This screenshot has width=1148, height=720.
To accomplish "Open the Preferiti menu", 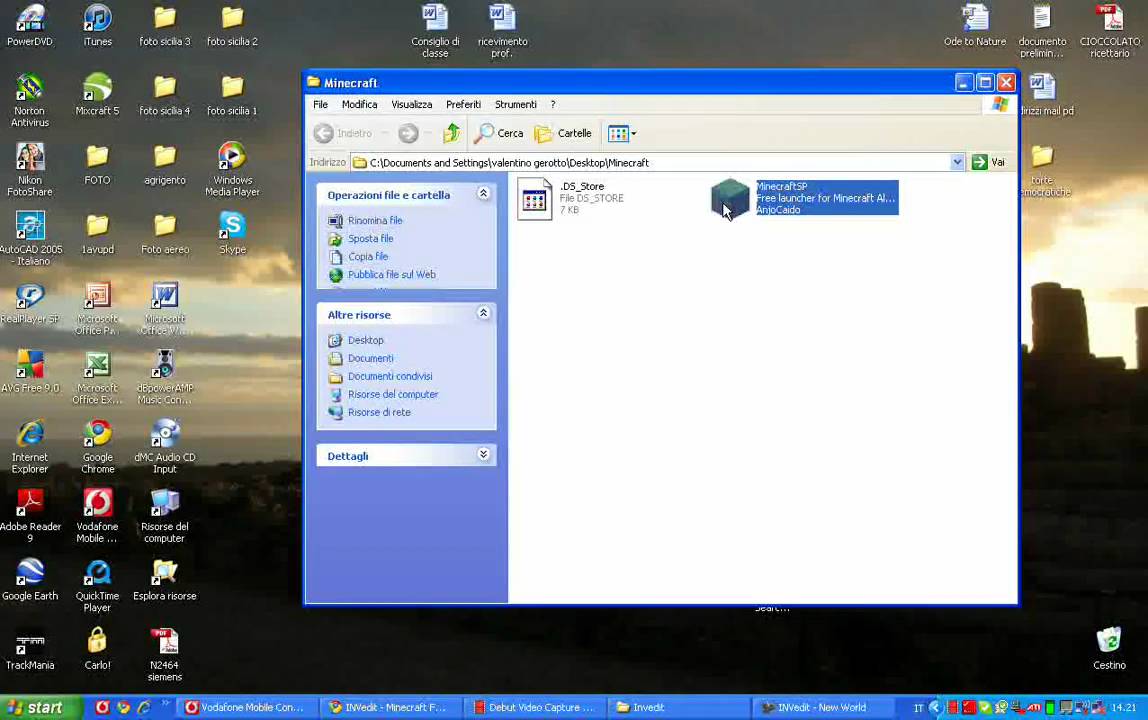I will 463,104.
